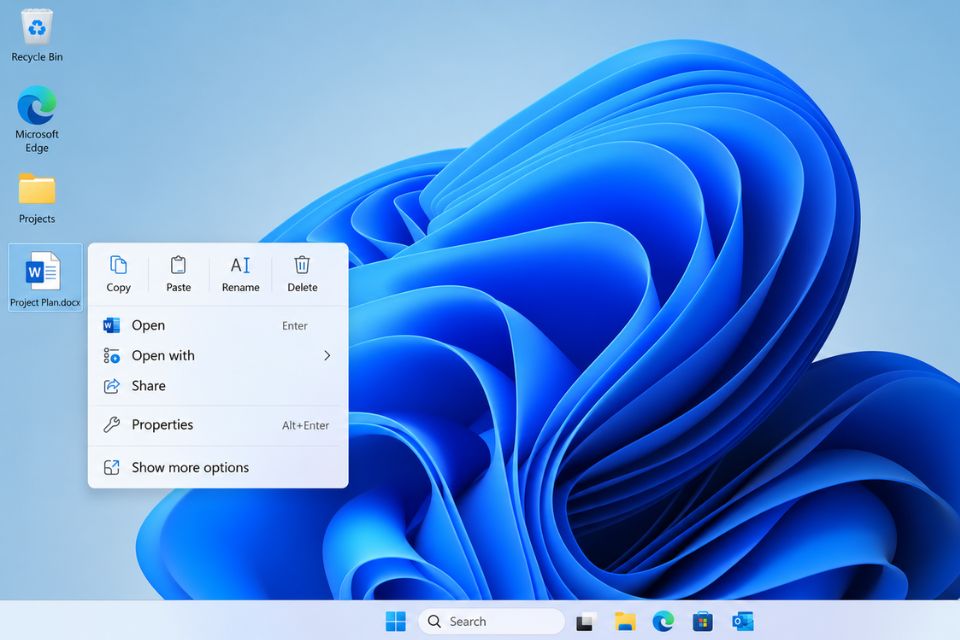Choose Open from the context menu
This screenshot has height=640, width=960.
[218, 325]
